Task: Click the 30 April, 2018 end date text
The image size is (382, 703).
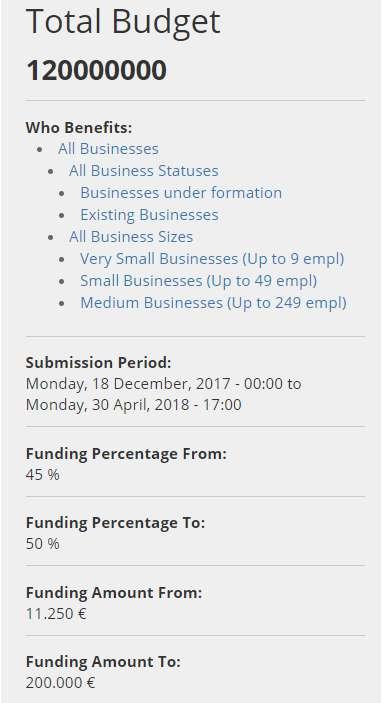Action: pyautogui.click(x=134, y=405)
